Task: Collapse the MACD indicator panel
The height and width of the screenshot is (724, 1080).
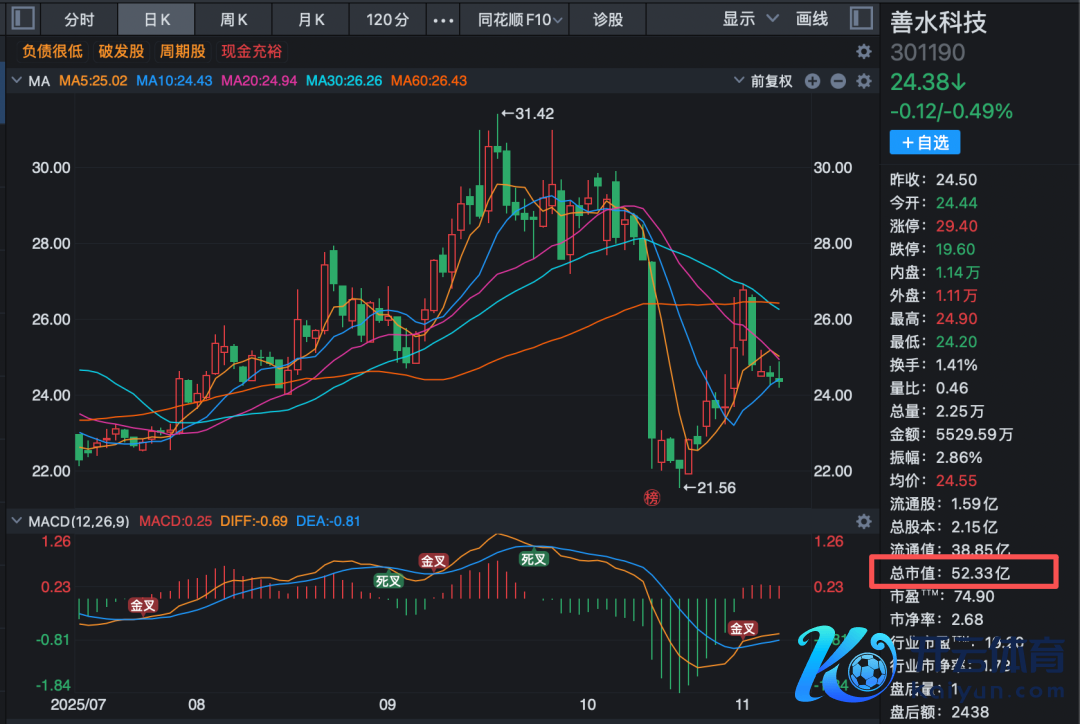Action: (16, 522)
